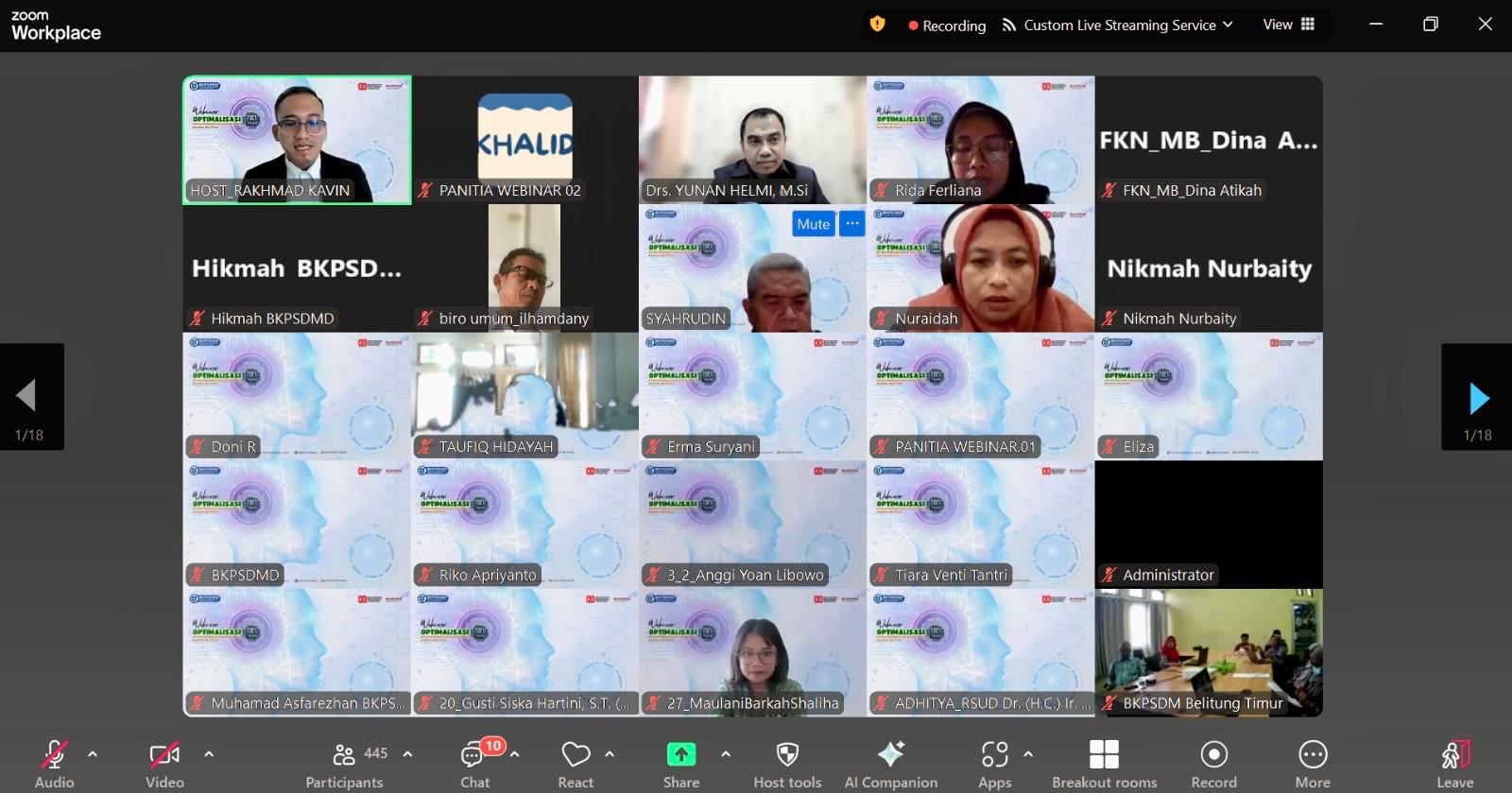Open the React emoji menu
Viewport: 1512px width, 793px height.
point(576,764)
